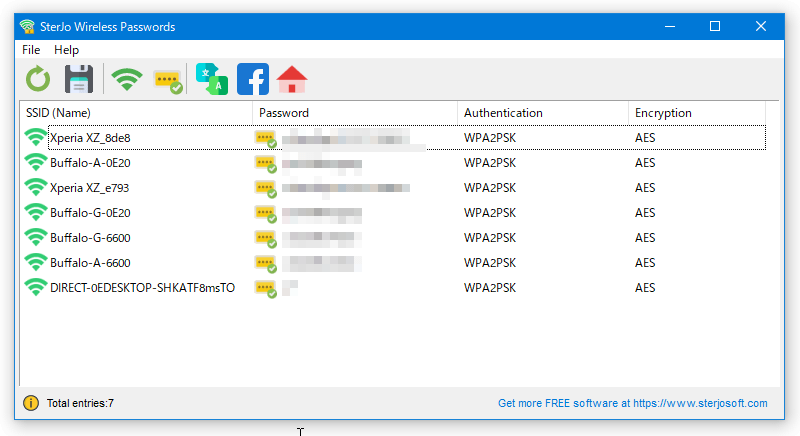Image resolution: width=800 pixels, height=436 pixels.
Task: Click the green Refresh icon in toolbar
Action: 38,79
